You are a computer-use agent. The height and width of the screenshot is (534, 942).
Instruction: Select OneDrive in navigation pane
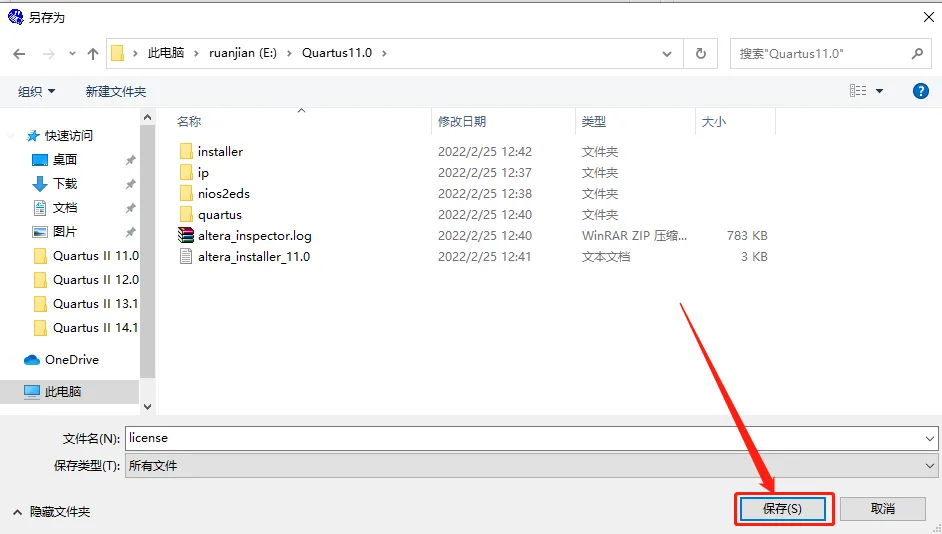point(71,360)
